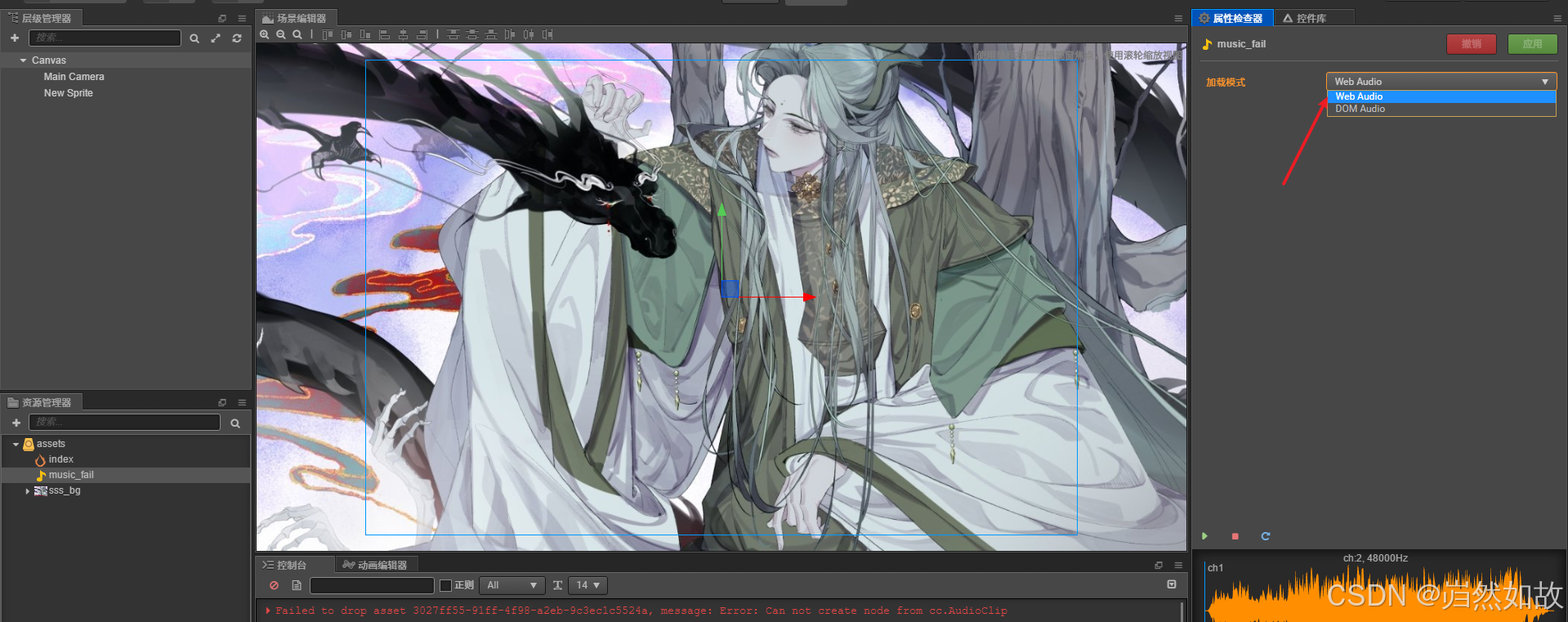Reset scene editor zoom to default
The image size is (1568, 622).
[297, 34]
